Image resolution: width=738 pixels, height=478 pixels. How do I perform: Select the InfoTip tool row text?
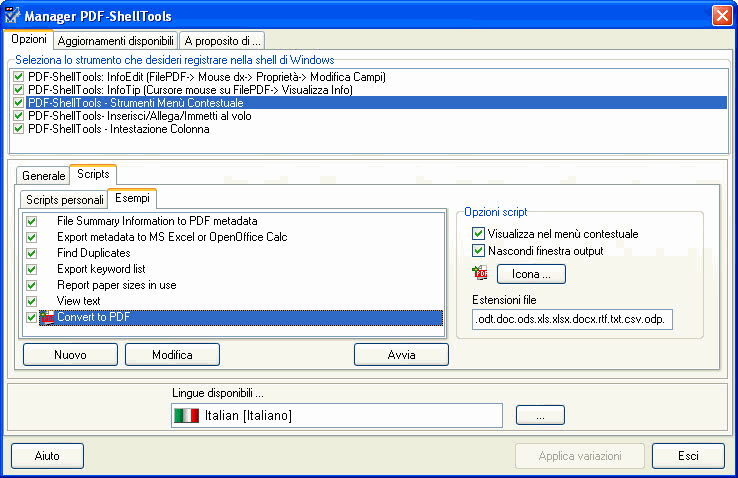(x=190, y=90)
